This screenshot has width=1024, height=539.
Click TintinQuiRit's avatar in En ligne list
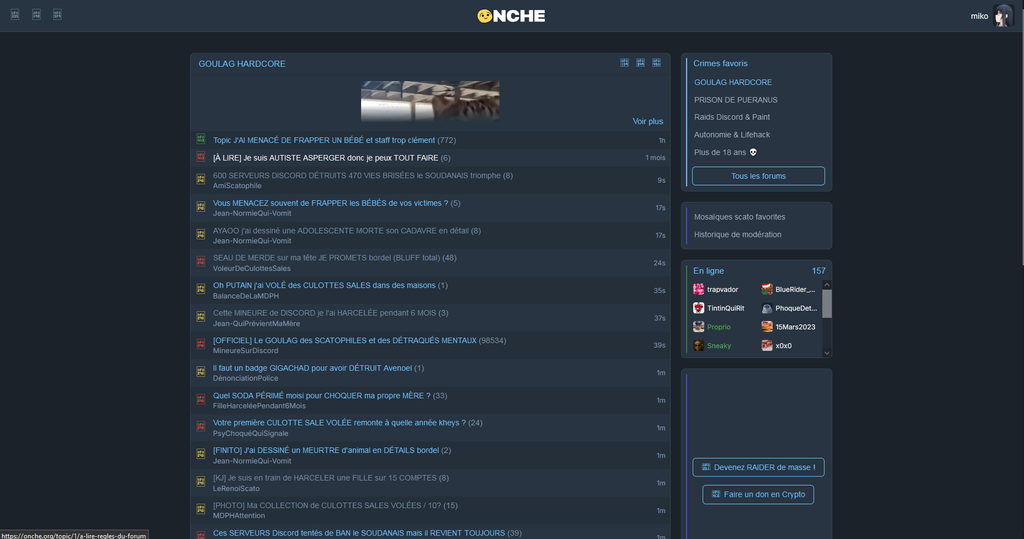coord(699,308)
